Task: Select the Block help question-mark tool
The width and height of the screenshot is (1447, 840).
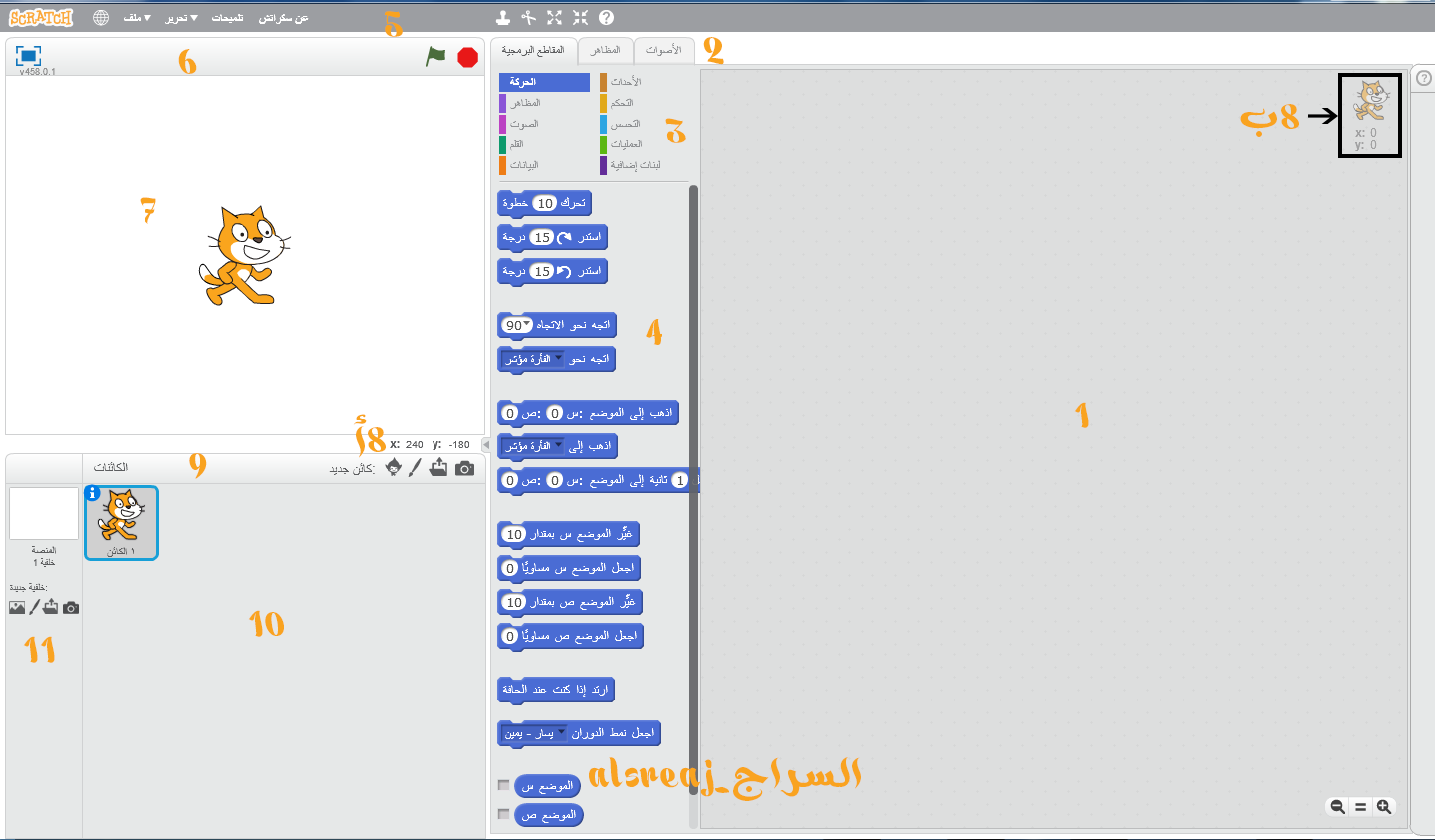Action: pos(606,17)
